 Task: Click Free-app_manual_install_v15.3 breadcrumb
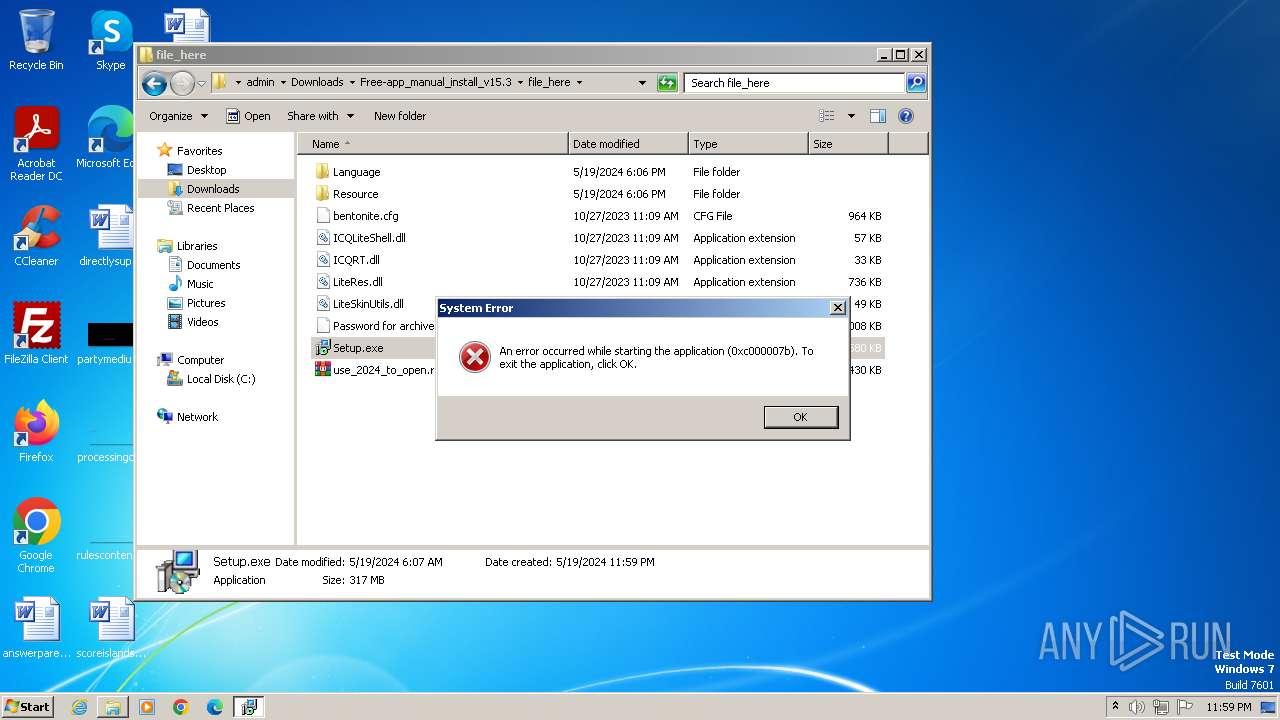[435, 83]
